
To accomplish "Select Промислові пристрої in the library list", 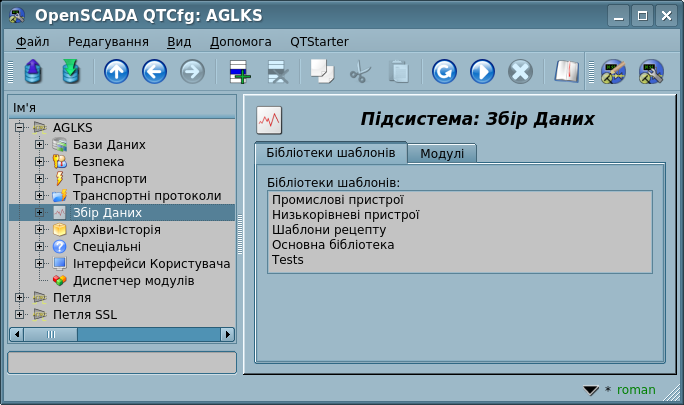I will [330, 200].
